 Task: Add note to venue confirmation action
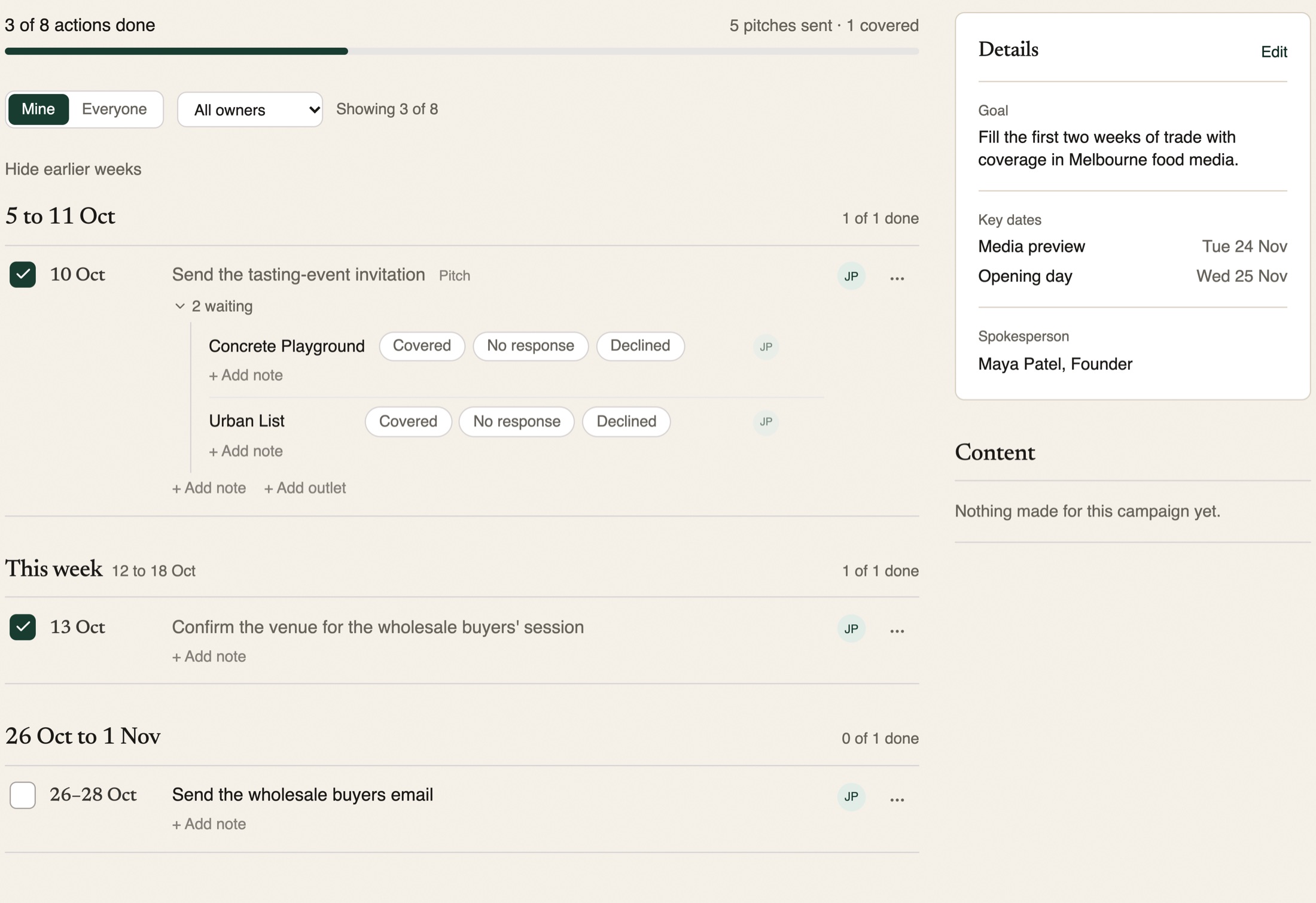[x=209, y=656]
